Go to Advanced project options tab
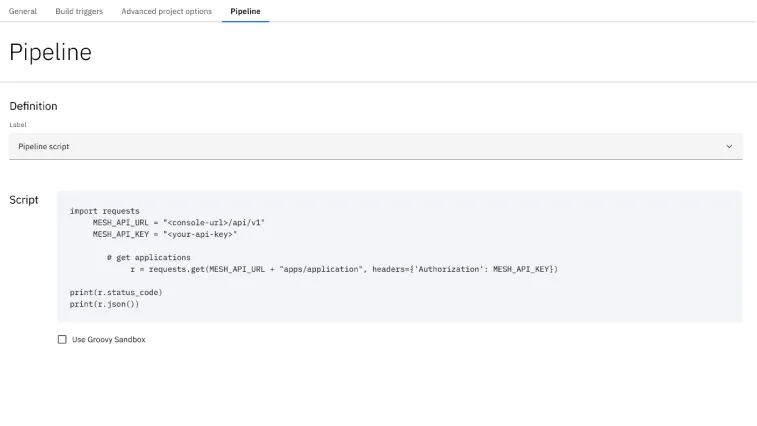757x426 pixels. [166, 11]
